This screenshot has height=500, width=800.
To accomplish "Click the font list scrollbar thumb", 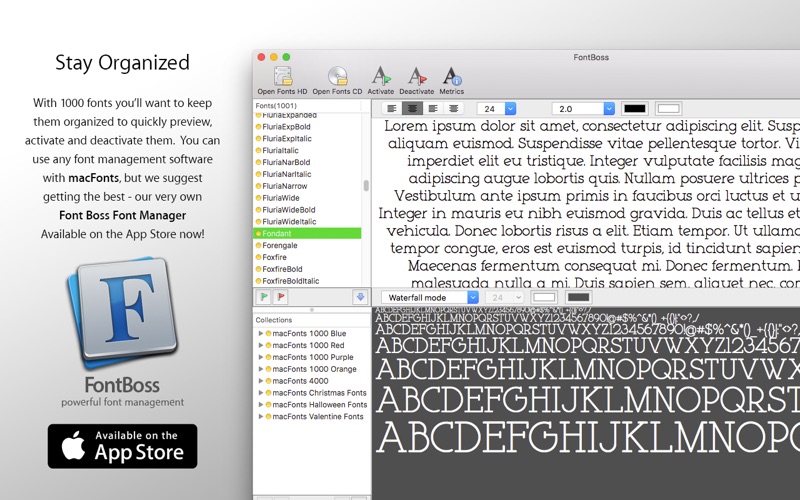I will [x=366, y=185].
